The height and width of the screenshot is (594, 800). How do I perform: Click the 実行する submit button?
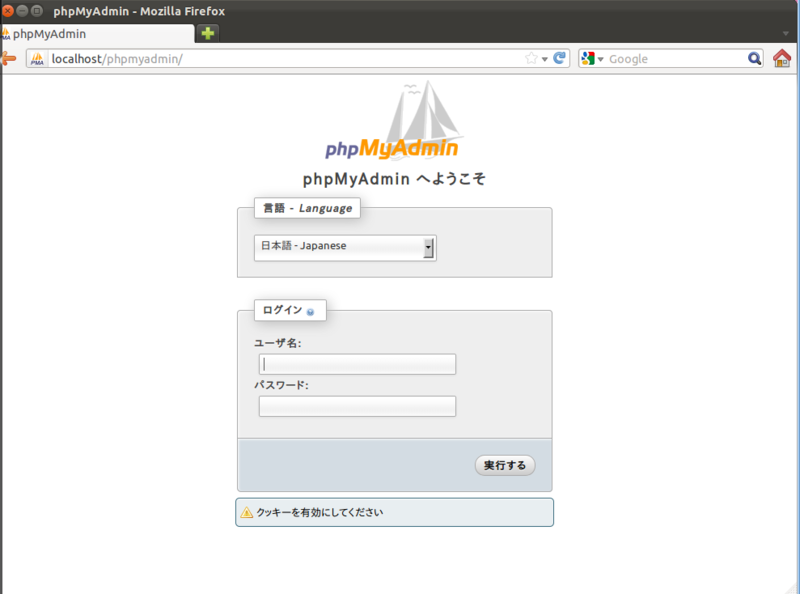coord(505,465)
